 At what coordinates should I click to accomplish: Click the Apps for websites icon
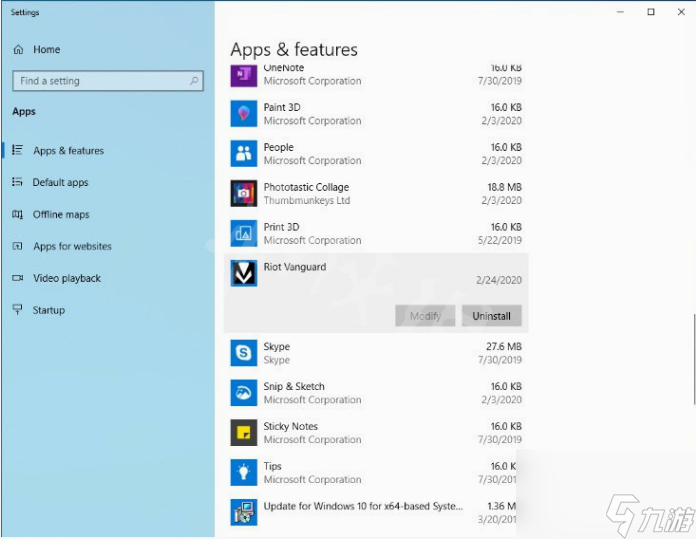[x=17, y=246]
